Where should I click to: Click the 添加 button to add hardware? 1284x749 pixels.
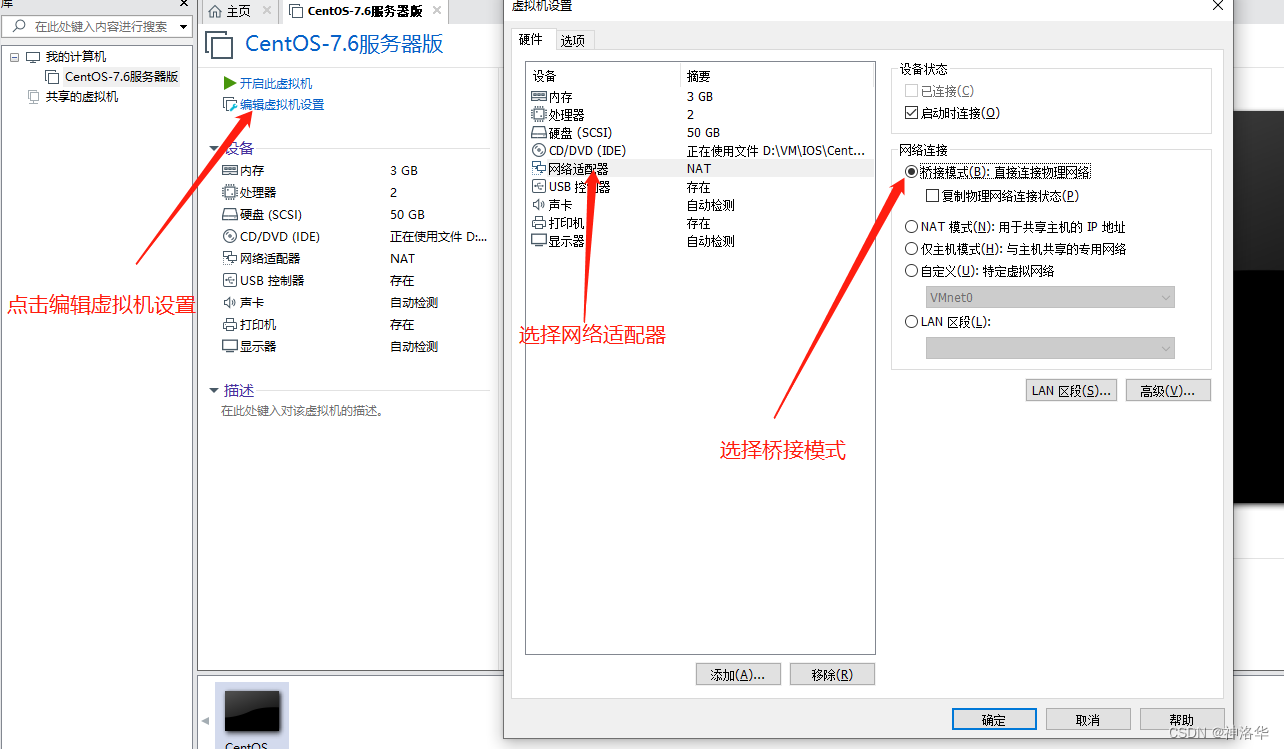pos(738,673)
